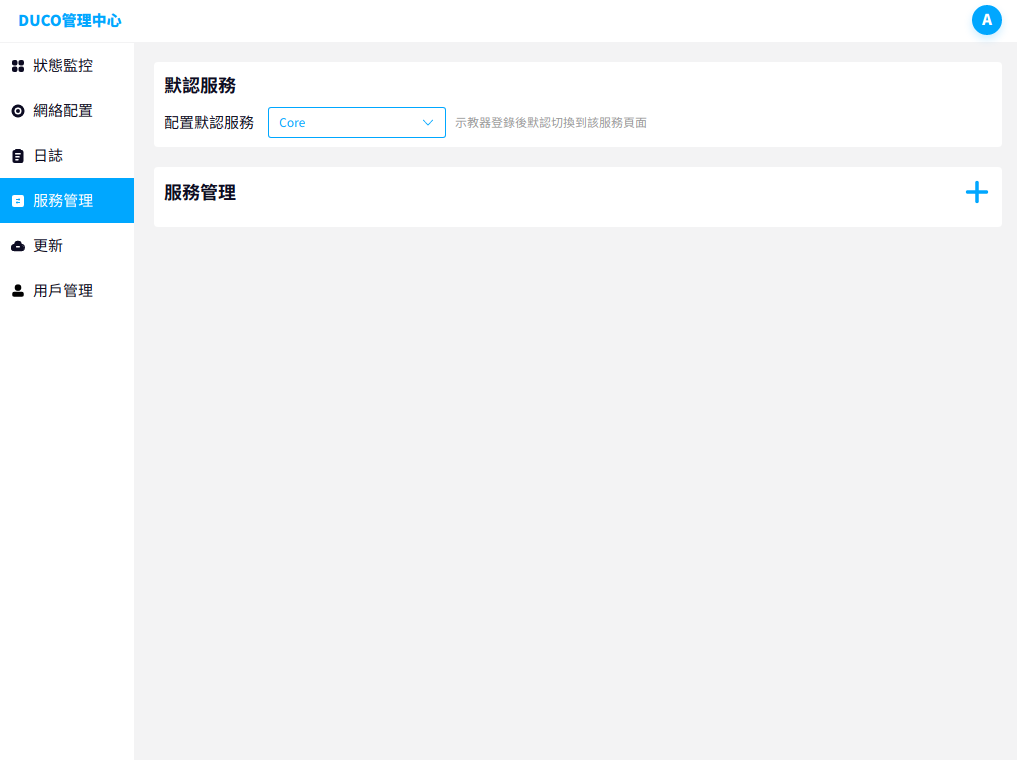Expand dropdown via the chevron arrow
Screen dimensions: 1017x760
(428, 123)
